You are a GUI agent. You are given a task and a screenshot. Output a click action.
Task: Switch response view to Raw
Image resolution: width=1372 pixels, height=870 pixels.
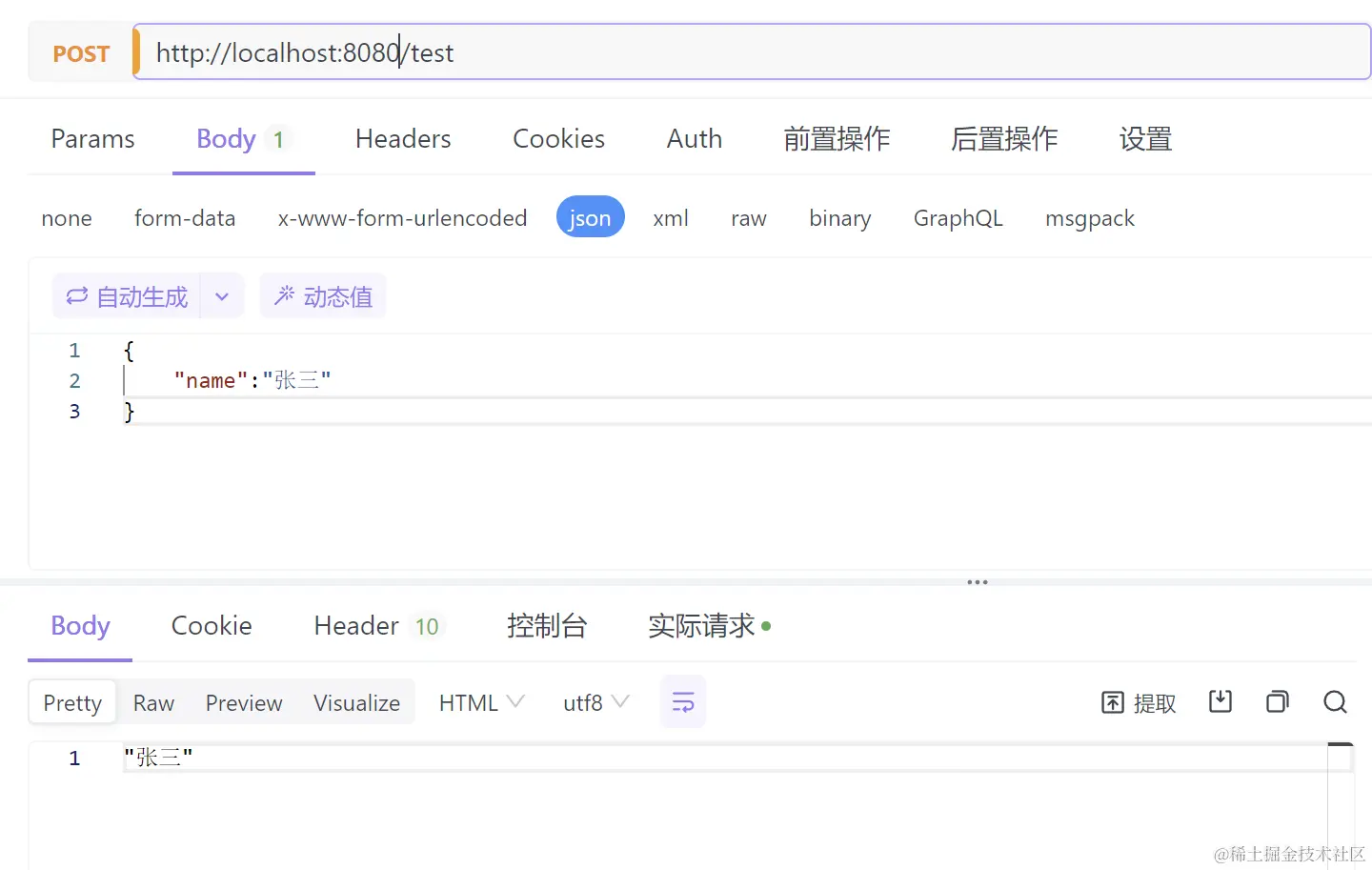tap(153, 702)
